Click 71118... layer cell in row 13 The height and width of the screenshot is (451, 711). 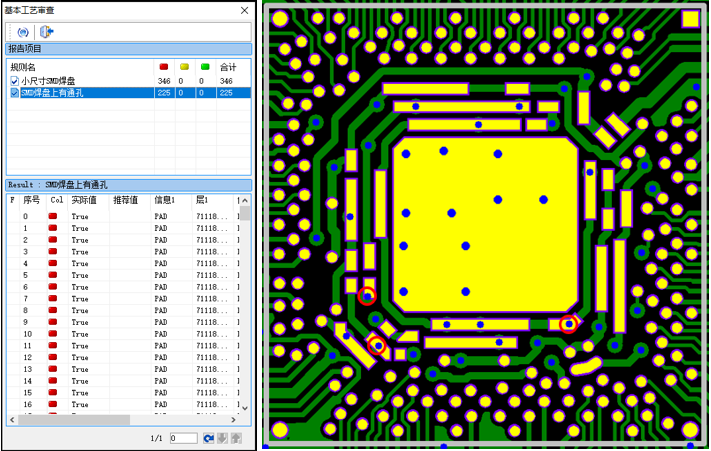[x=212, y=369]
